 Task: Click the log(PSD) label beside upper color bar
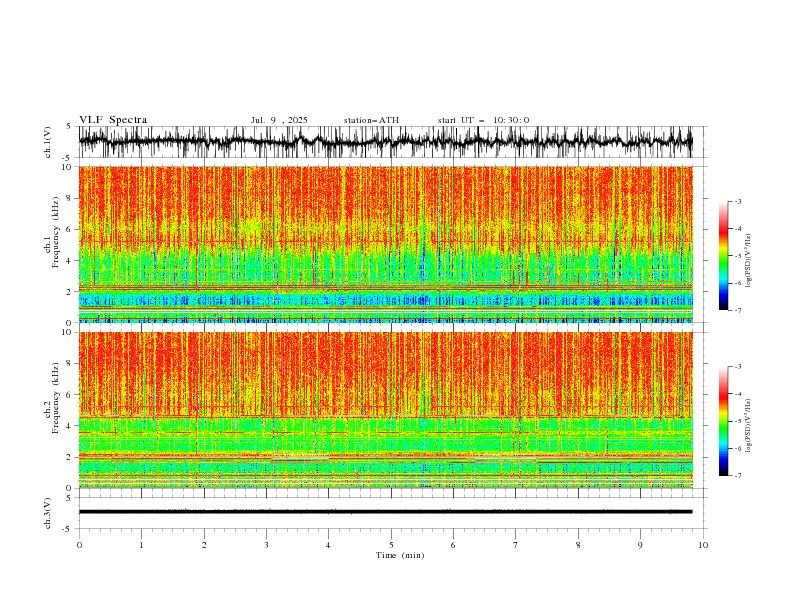749,261
